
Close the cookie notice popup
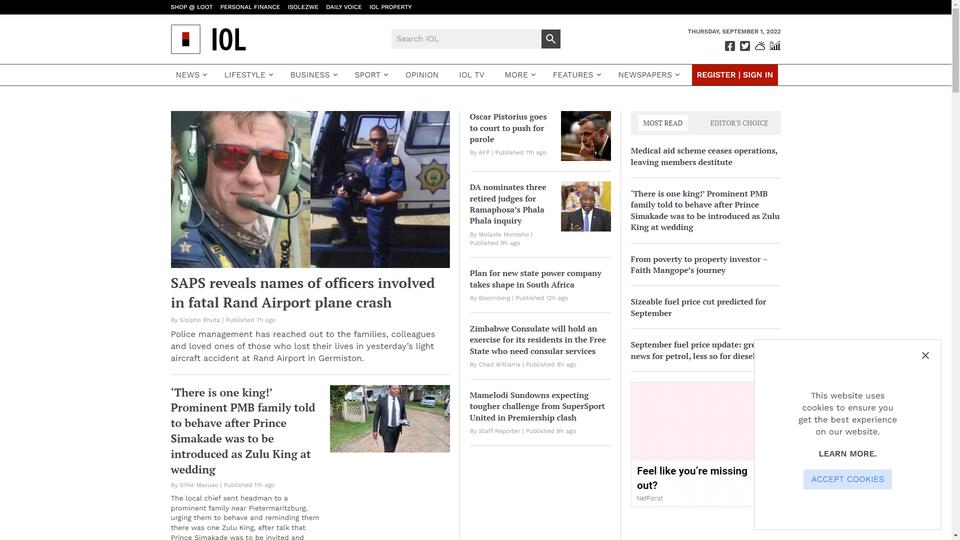click(x=925, y=356)
